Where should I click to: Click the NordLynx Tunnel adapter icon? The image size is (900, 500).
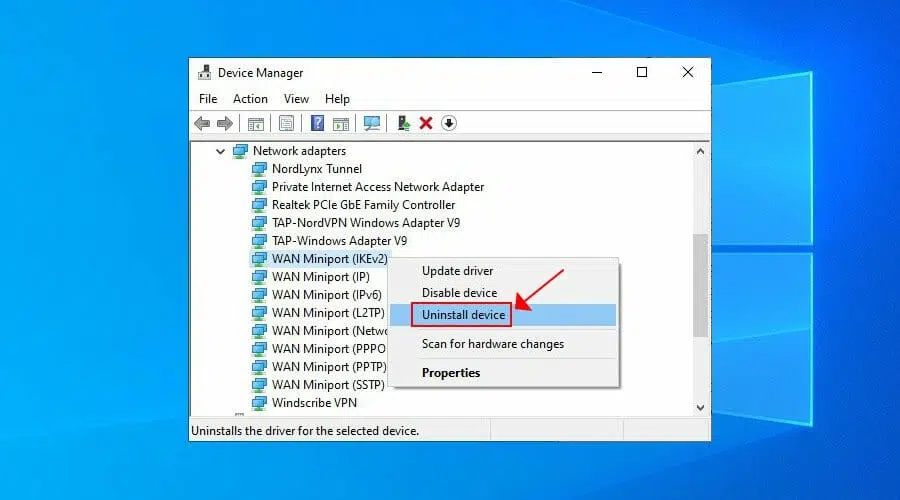coord(259,169)
